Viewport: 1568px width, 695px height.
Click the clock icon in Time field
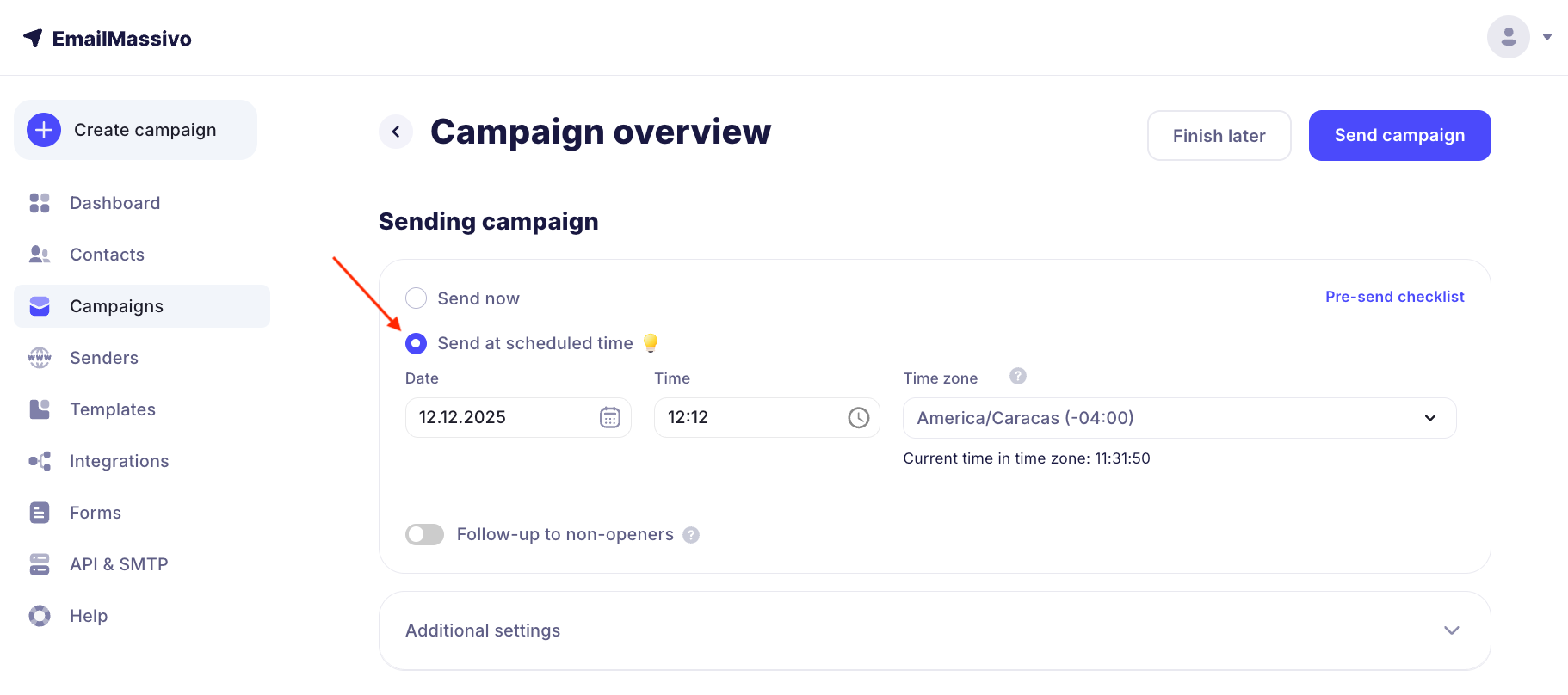click(x=858, y=417)
